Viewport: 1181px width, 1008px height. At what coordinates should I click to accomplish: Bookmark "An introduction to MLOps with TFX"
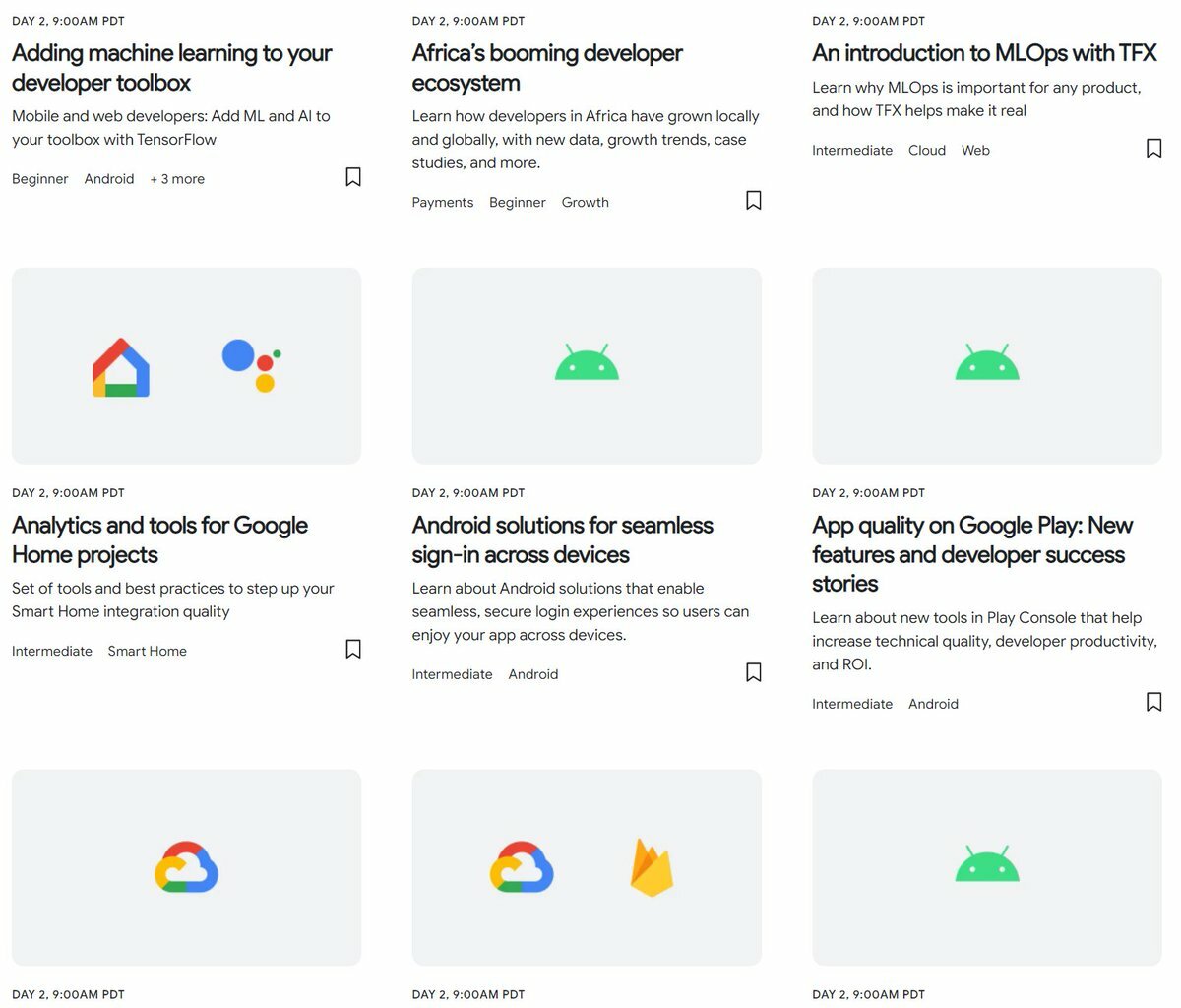(x=1154, y=149)
